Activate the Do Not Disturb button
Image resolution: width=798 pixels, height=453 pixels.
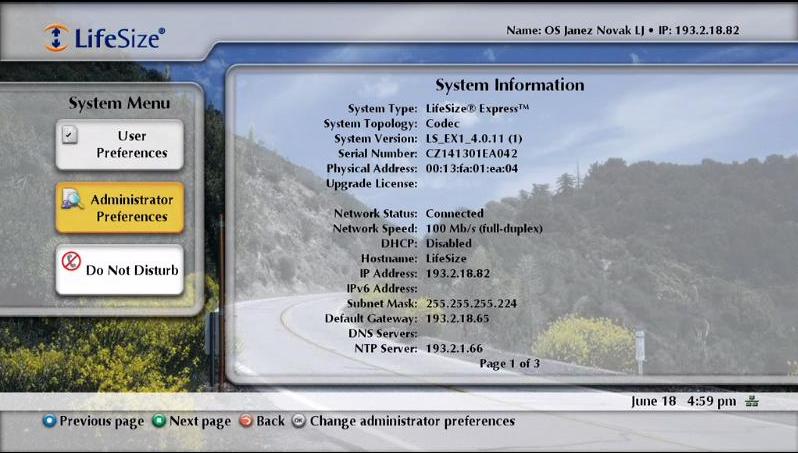click(x=120, y=270)
